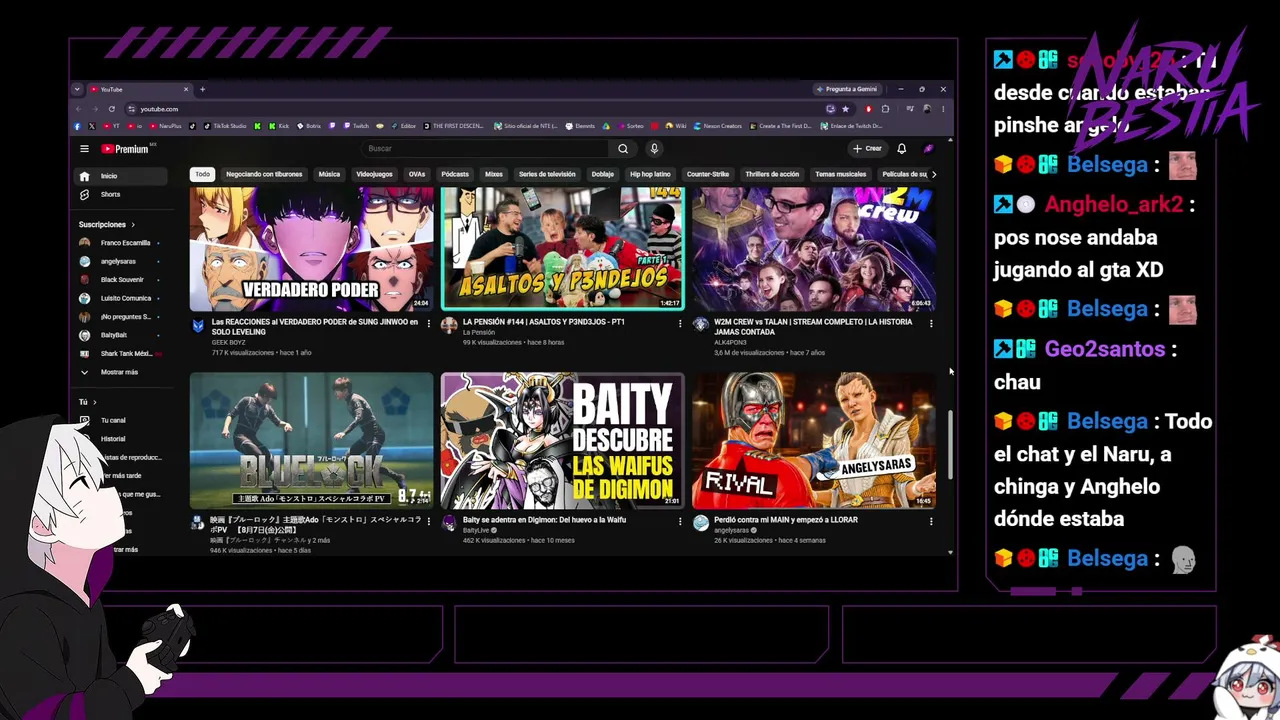Go to Inicio in the sidebar

(x=122, y=176)
